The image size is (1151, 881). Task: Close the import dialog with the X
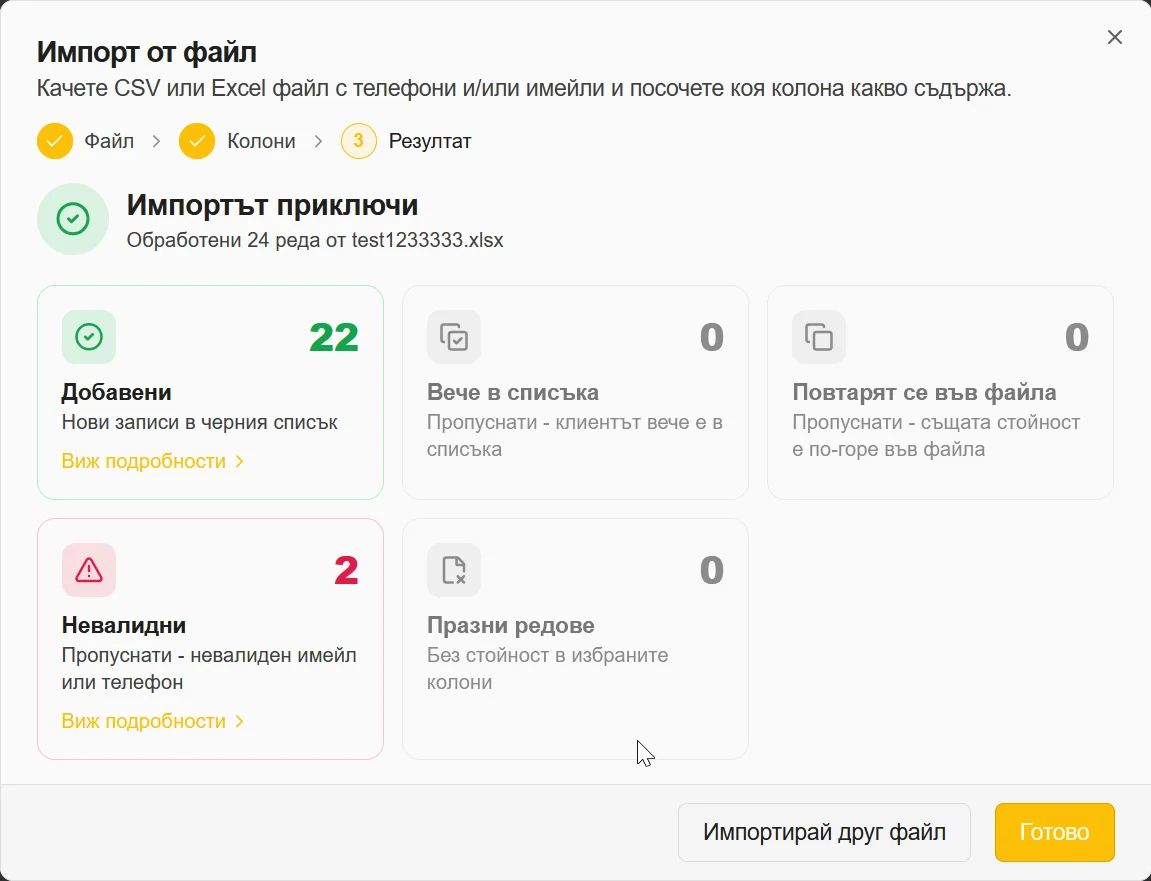pos(1114,37)
